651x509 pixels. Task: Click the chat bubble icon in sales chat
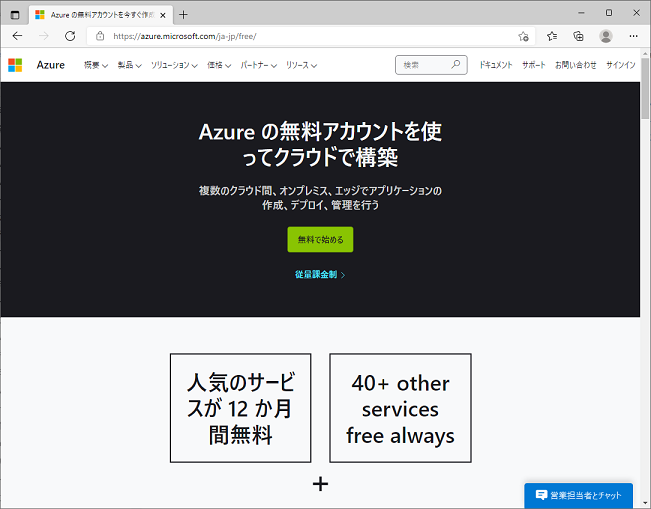click(x=541, y=494)
